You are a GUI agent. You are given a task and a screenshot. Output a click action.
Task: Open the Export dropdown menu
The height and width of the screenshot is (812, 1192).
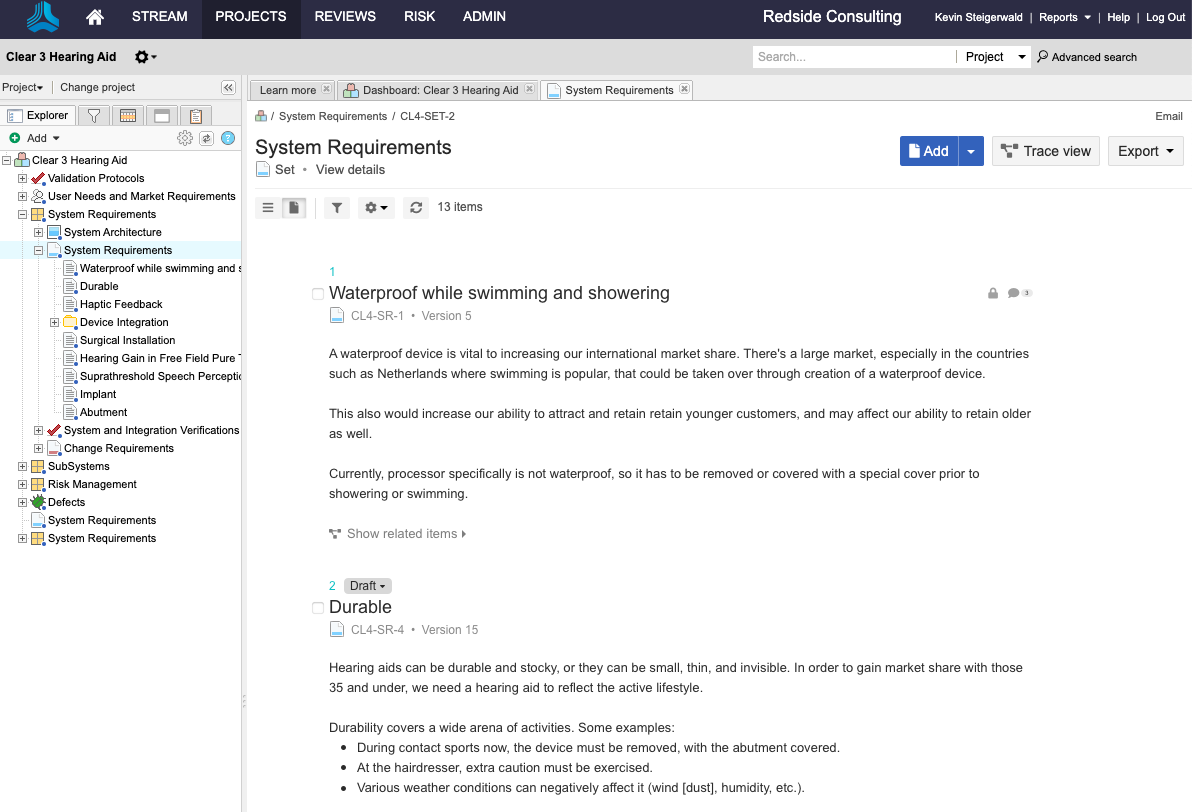(1145, 151)
